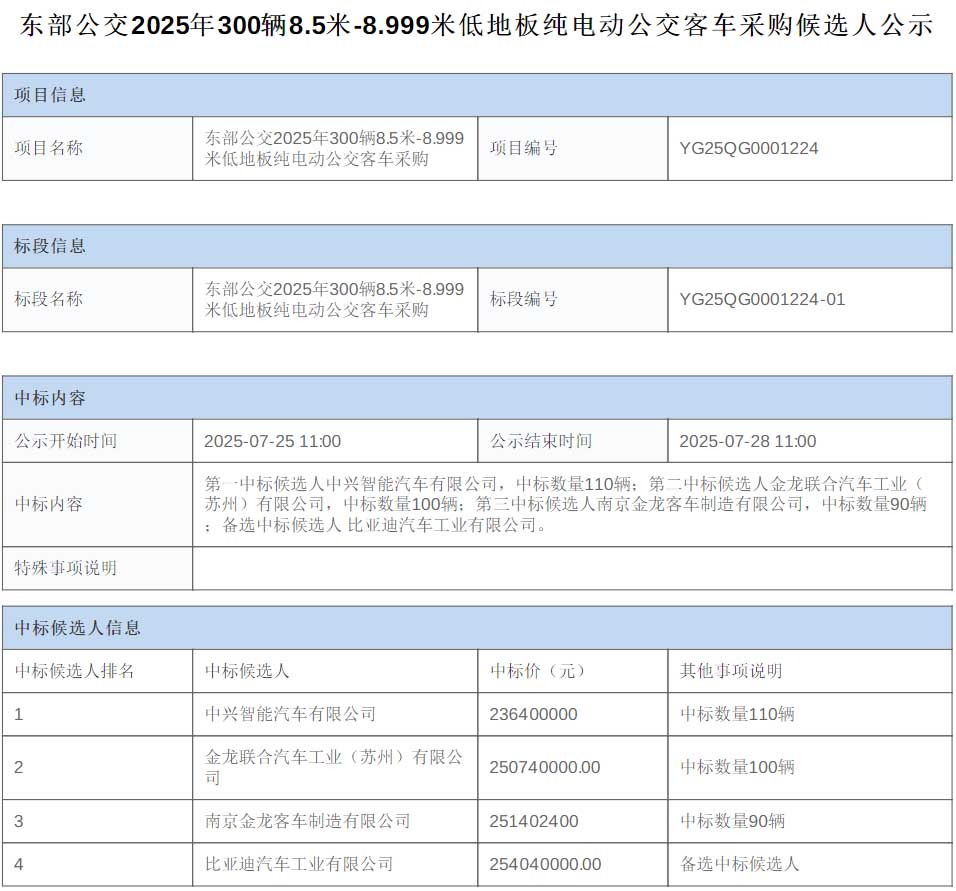Click the 特殊事项说明 label
This screenshot has width=956, height=891.
66,568
